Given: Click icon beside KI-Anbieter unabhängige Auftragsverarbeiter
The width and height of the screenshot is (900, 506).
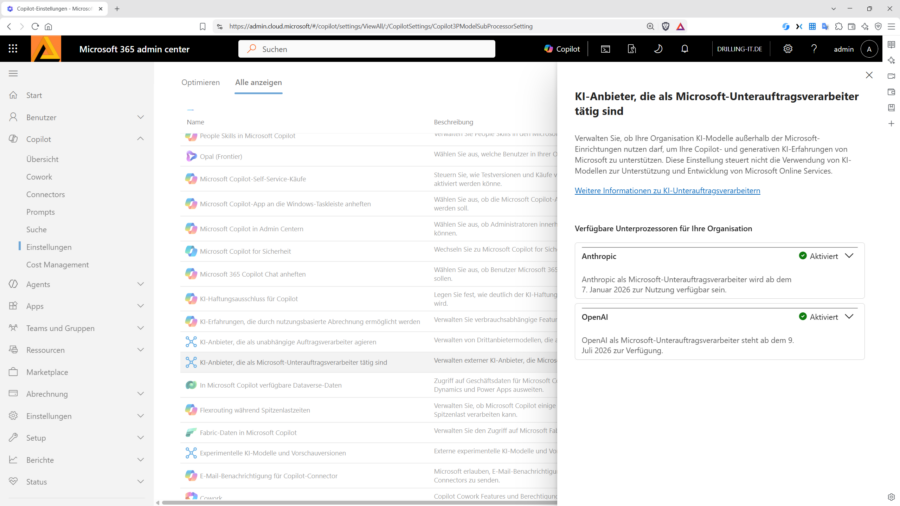Looking at the screenshot, I should (191, 342).
